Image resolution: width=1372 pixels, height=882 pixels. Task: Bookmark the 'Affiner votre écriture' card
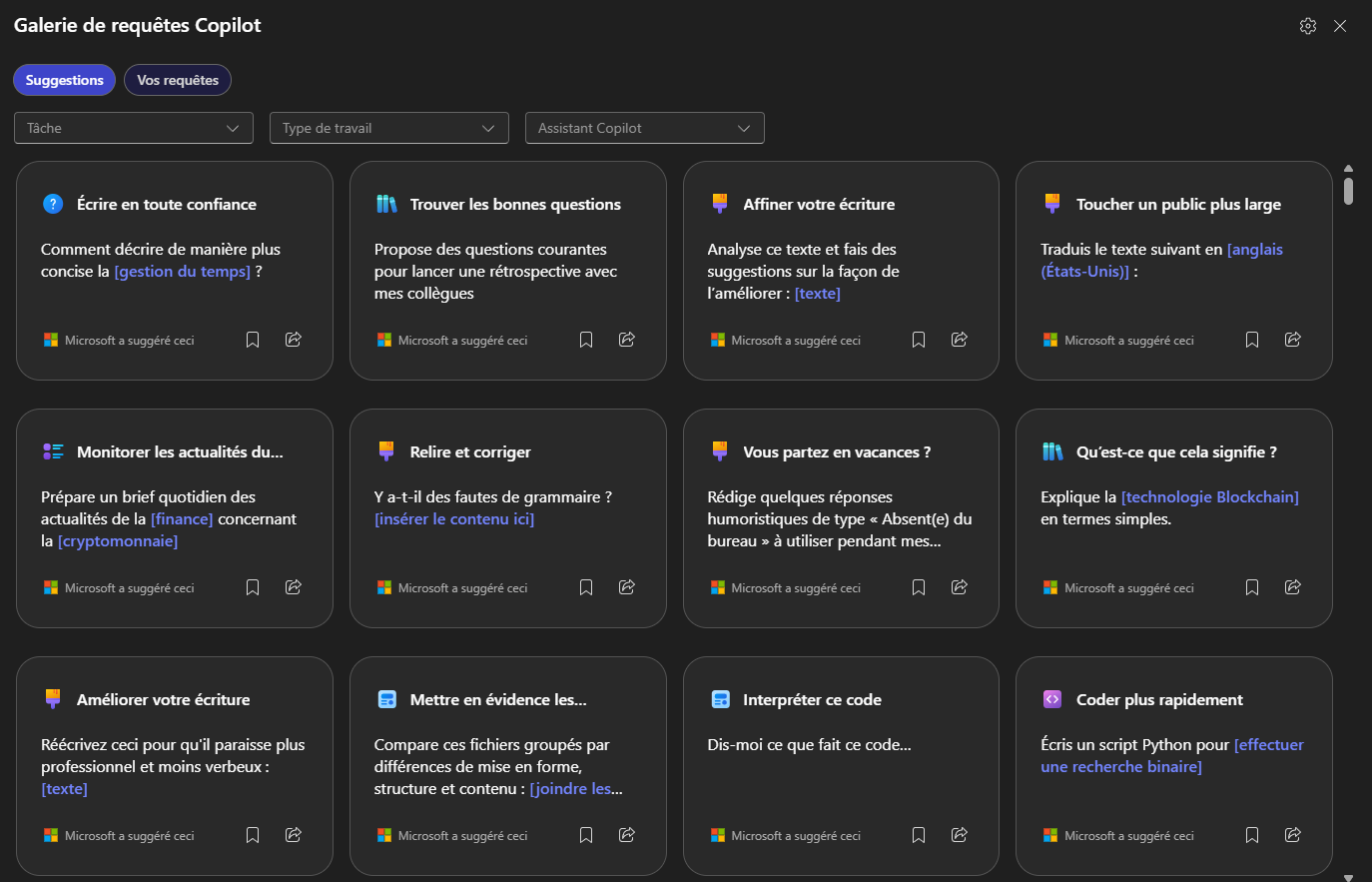(919, 340)
